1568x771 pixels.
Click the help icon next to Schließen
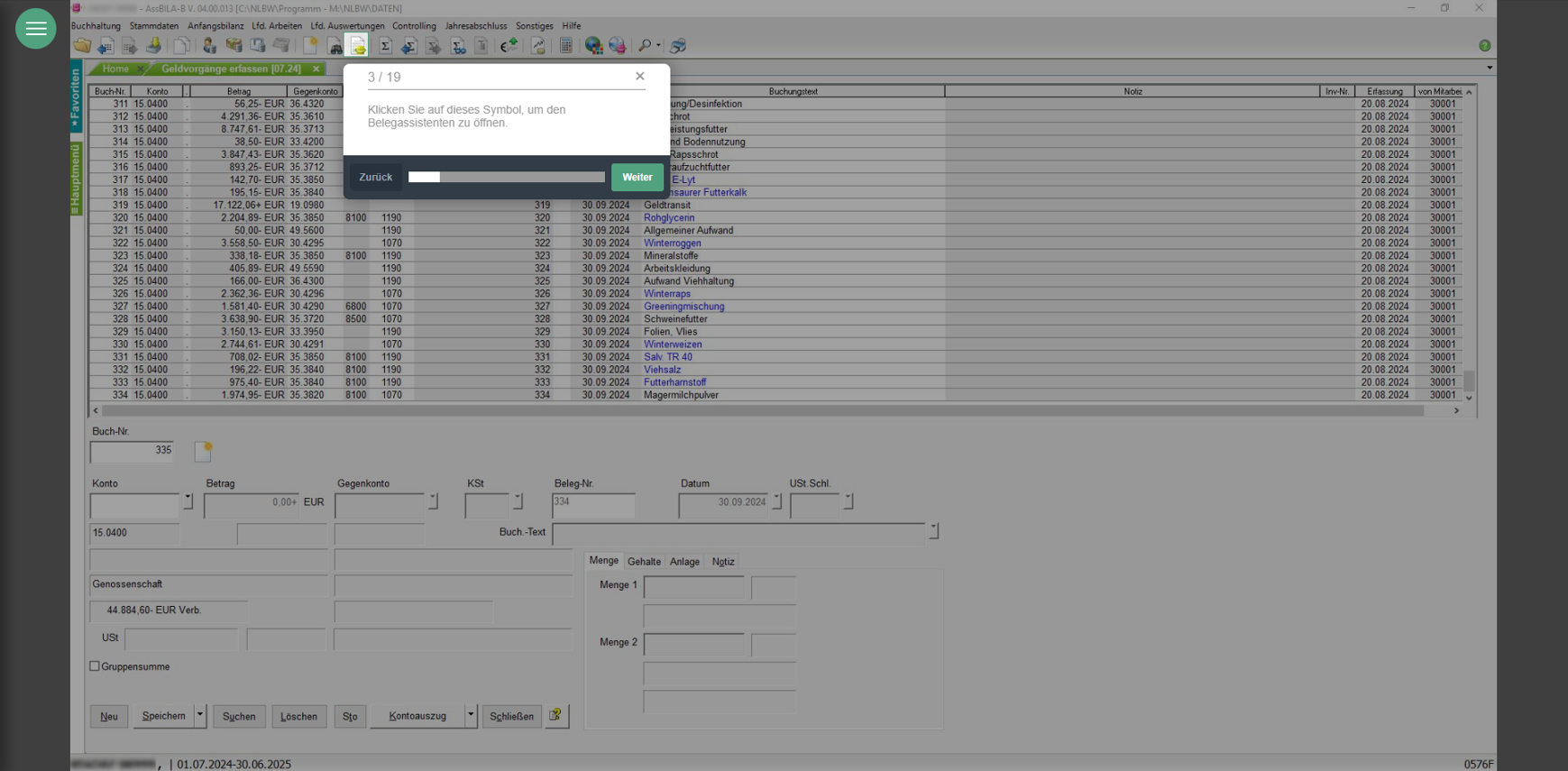[x=556, y=716]
